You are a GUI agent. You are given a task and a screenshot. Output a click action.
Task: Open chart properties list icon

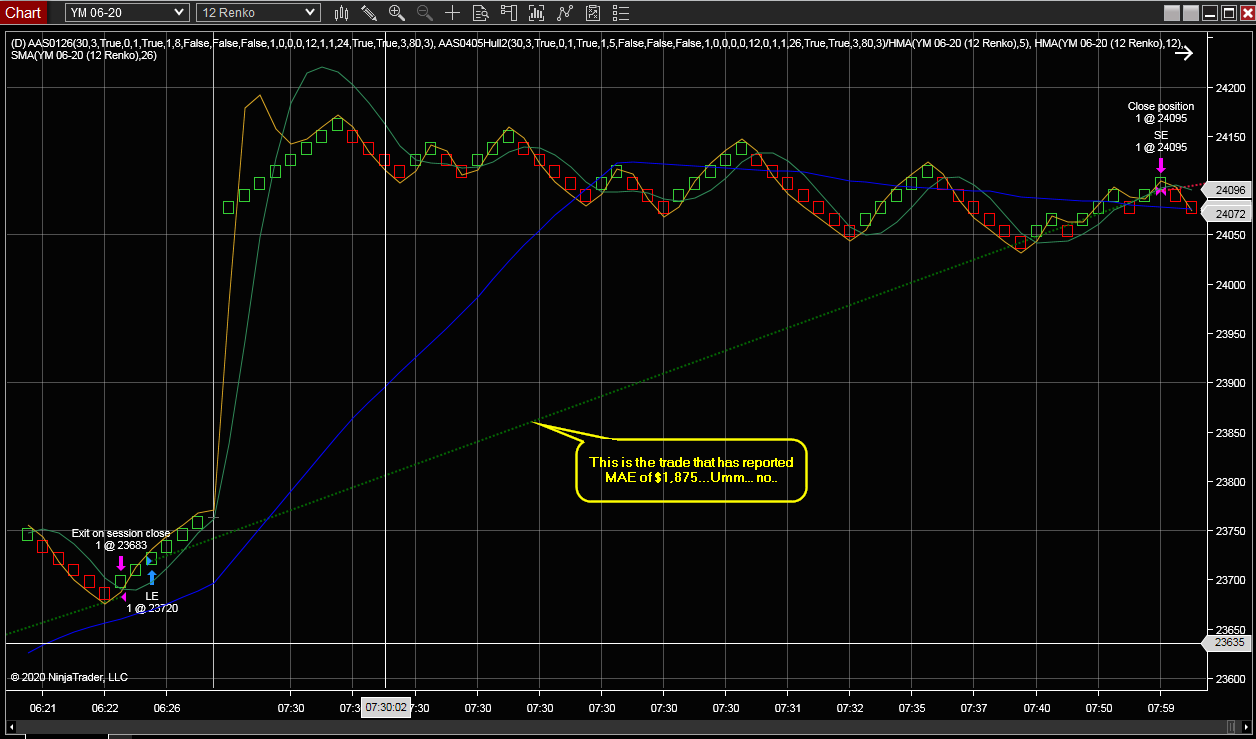(622, 13)
